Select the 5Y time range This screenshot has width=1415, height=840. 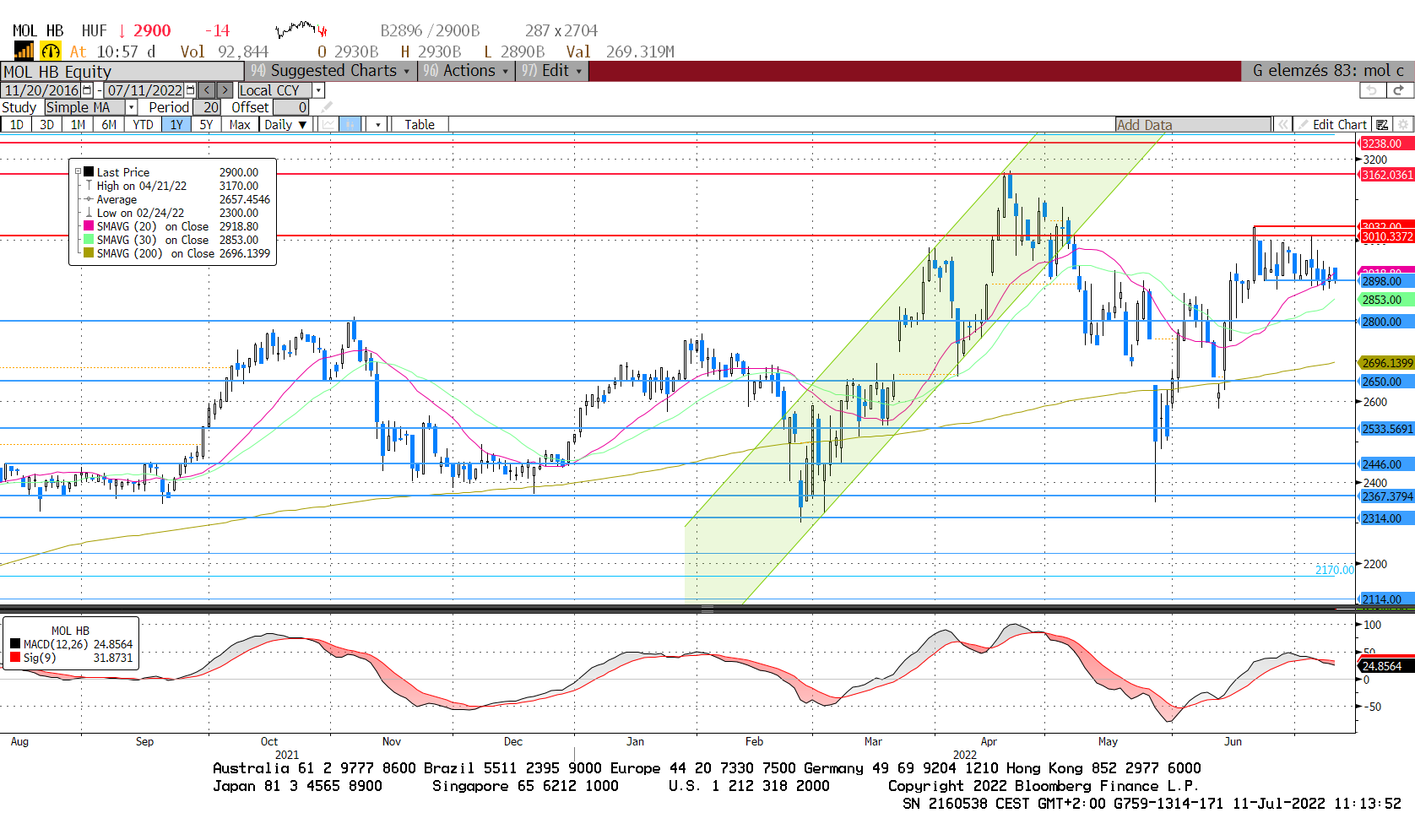206,125
